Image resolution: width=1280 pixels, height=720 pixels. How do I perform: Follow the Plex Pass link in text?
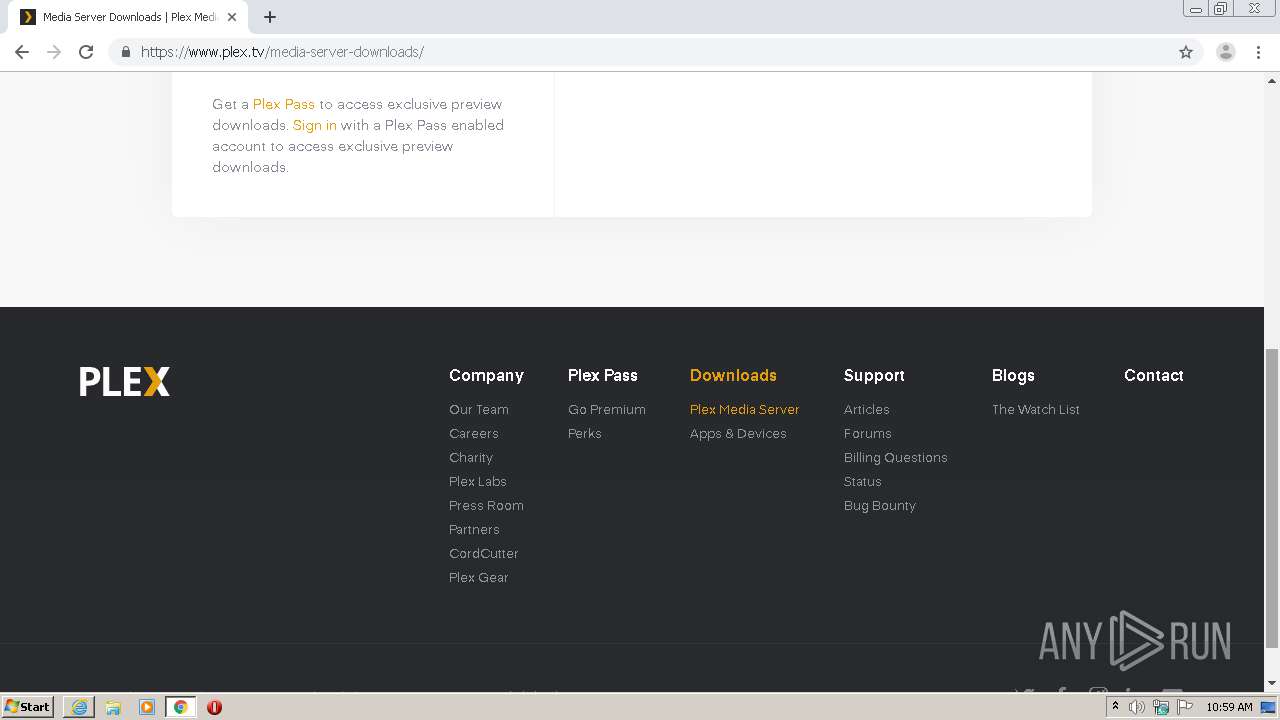tap(284, 104)
